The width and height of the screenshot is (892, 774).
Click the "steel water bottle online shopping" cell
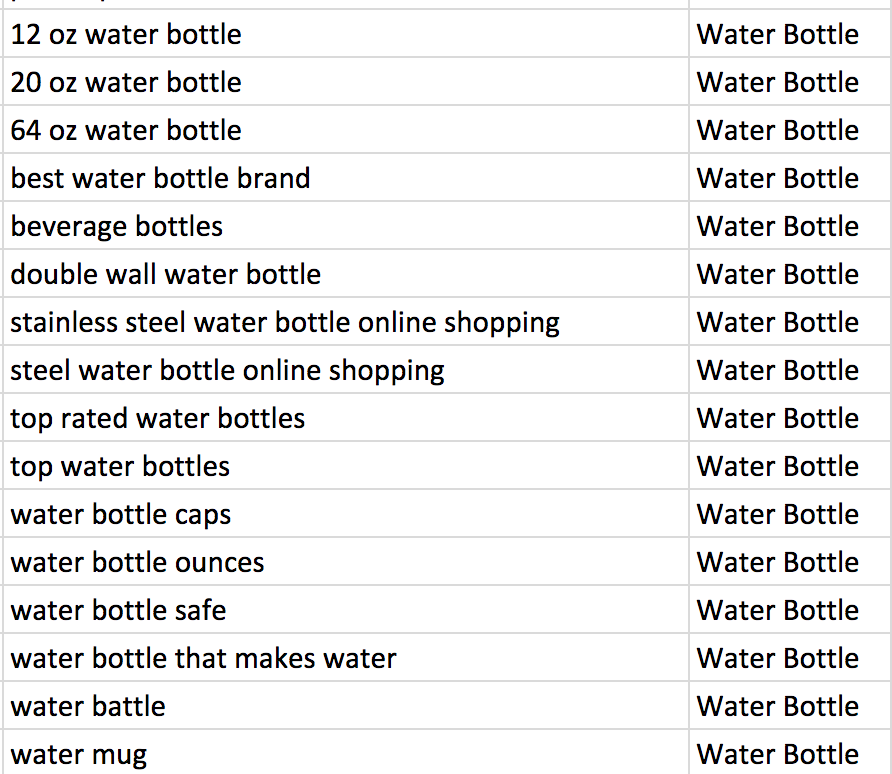pyautogui.click(x=227, y=371)
